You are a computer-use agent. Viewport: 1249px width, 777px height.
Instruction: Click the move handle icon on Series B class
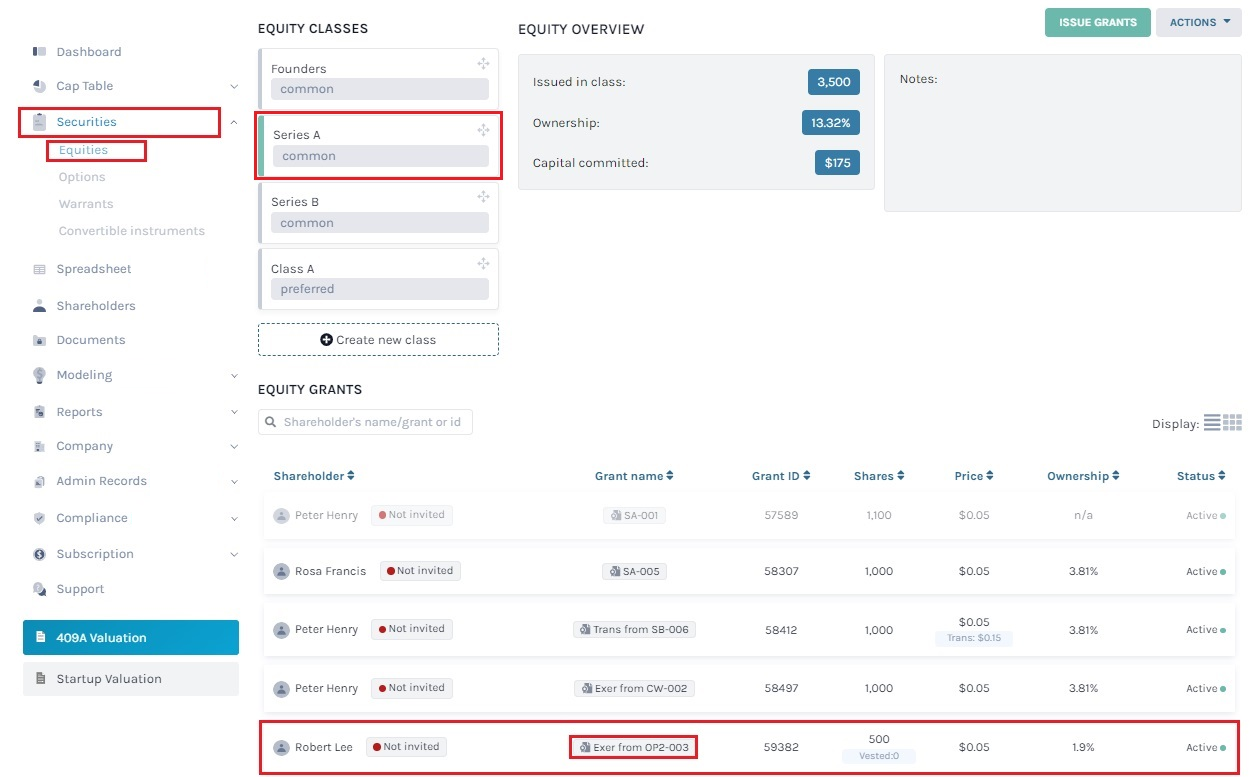(483, 196)
